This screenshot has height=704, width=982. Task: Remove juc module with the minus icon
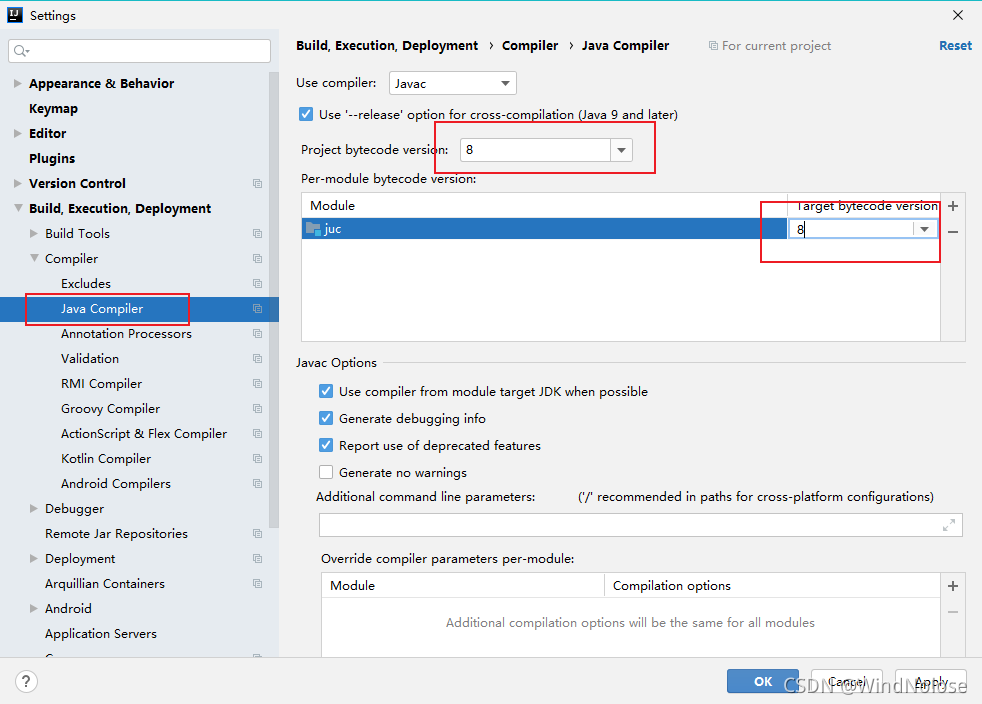[953, 232]
